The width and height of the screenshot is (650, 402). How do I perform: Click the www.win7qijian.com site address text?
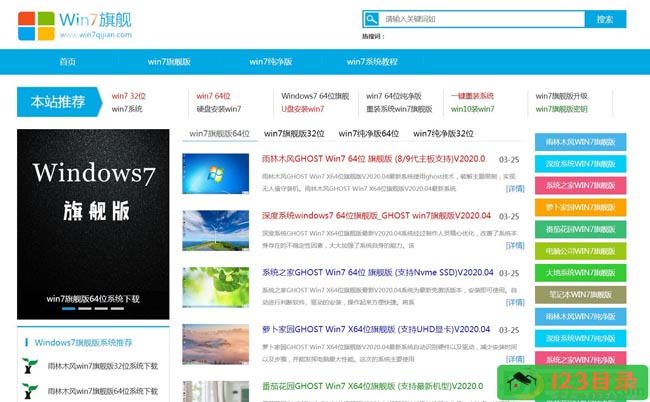coord(96,35)
